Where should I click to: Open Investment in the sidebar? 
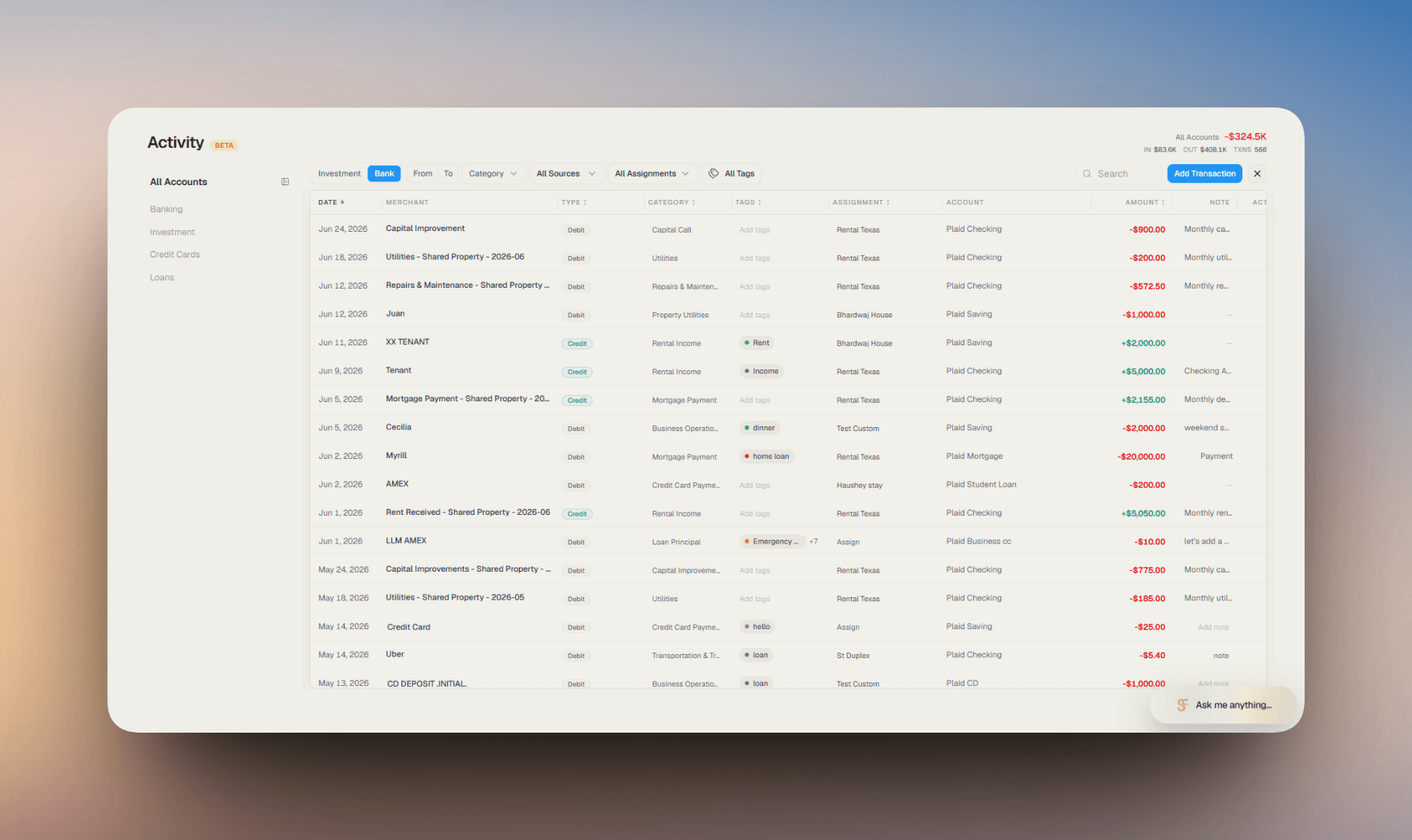pos(172,232)
